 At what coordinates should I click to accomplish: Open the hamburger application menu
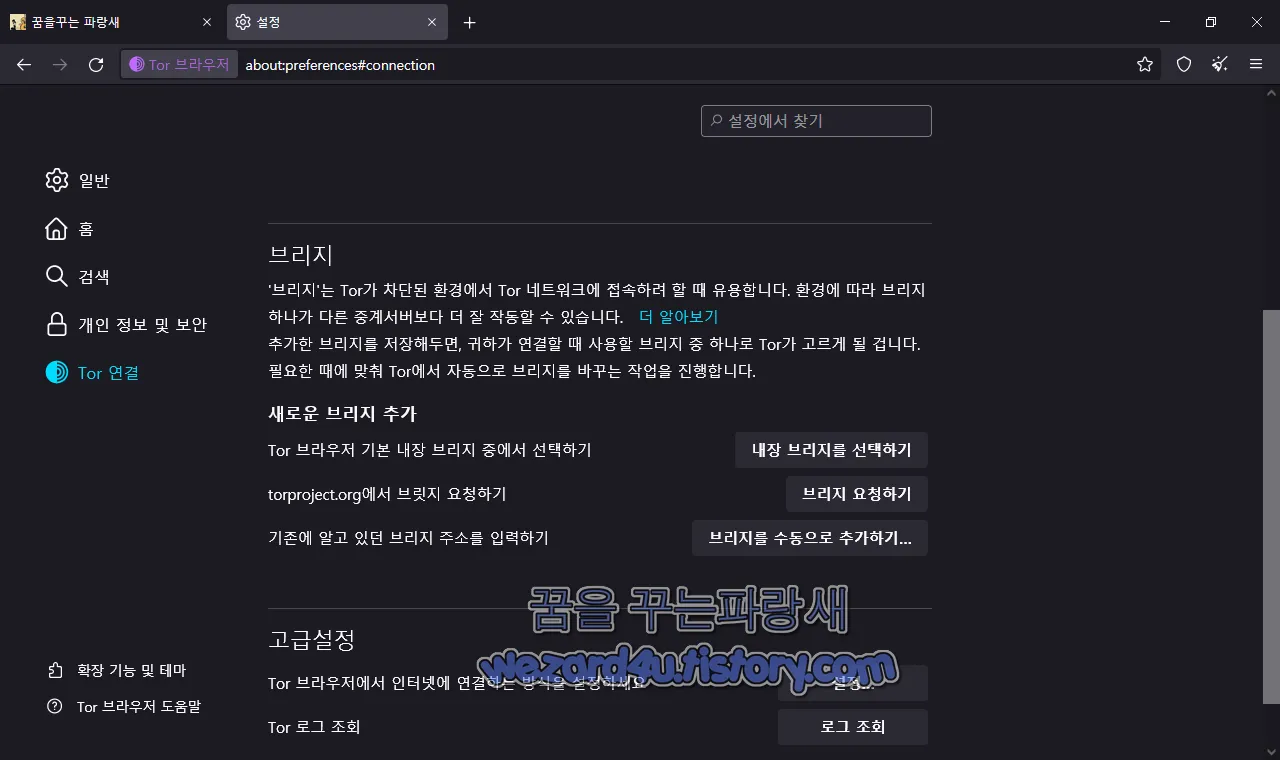click(x=1256, y=64)
